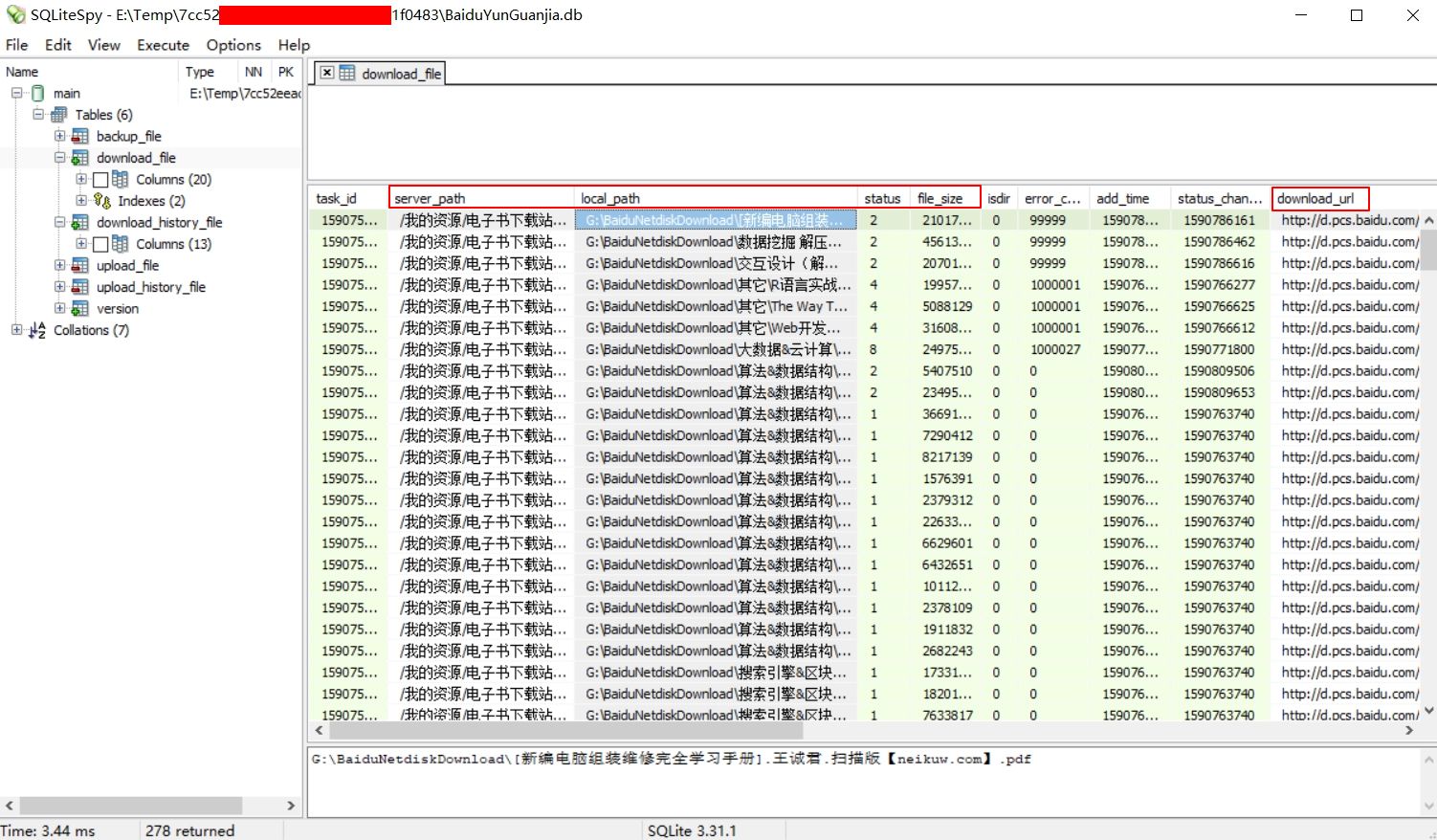Click the SQLiteSpy app icon in title bar
Viewport: 1437px width, 840px height.
pos(15,15)
